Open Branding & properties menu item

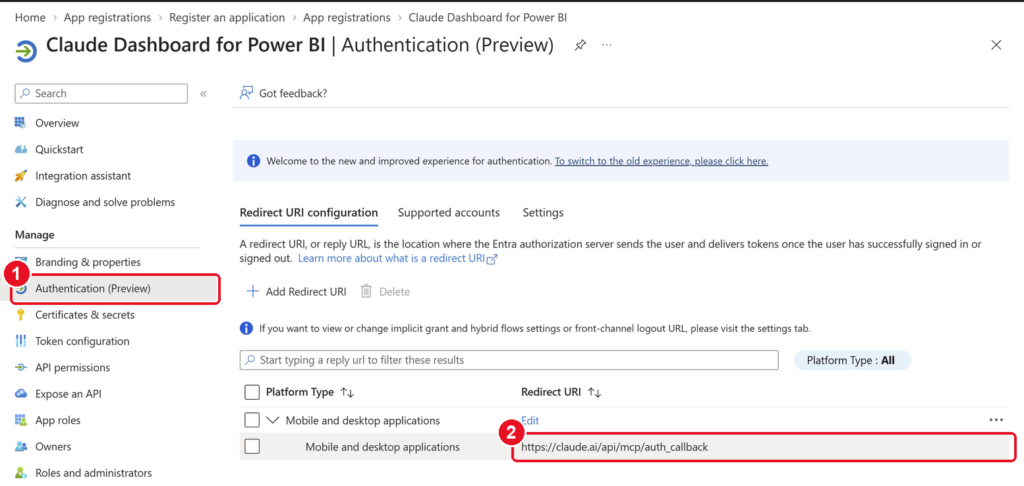(88, 262)
